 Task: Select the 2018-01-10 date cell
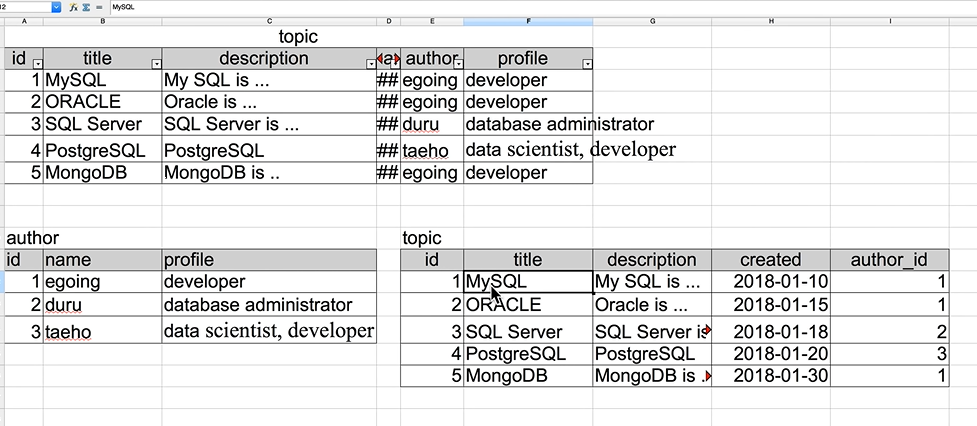click(x=771, y=282)
